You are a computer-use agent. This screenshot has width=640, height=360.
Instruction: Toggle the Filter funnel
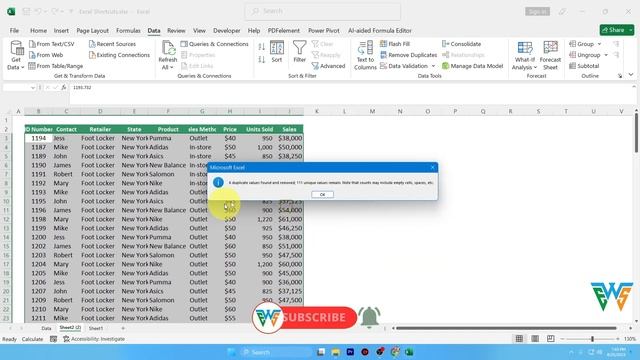click(x=300, y=51)
